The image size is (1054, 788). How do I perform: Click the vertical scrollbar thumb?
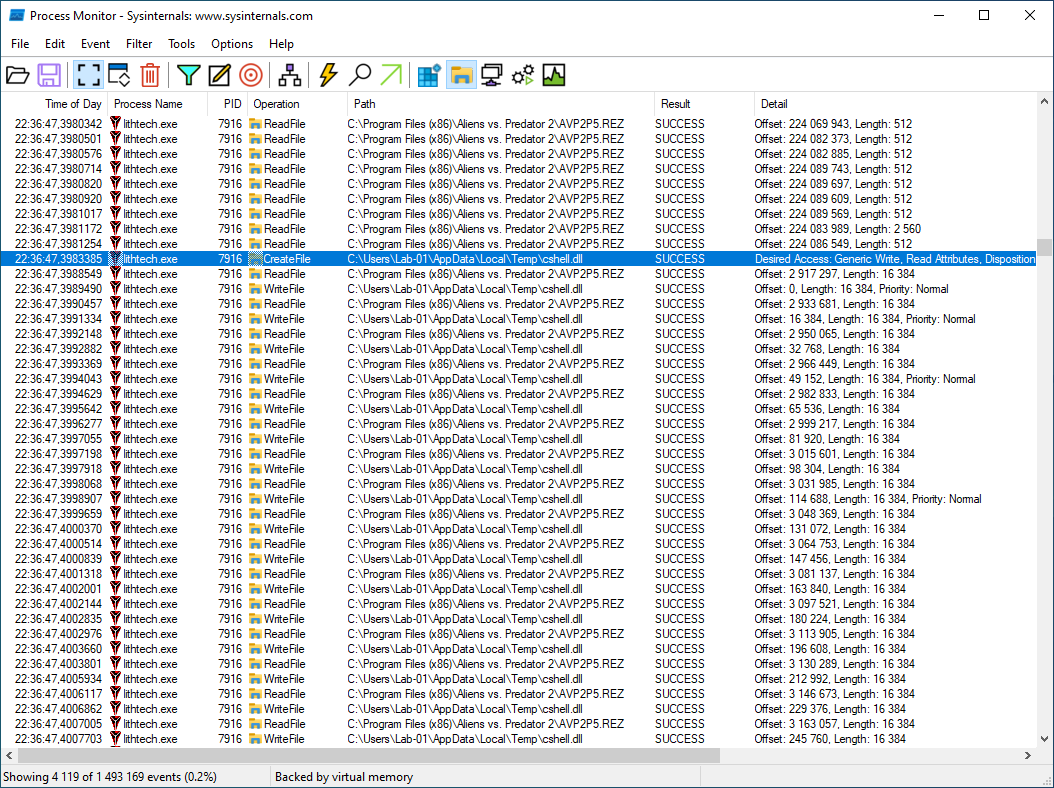tap(1044, 247)
